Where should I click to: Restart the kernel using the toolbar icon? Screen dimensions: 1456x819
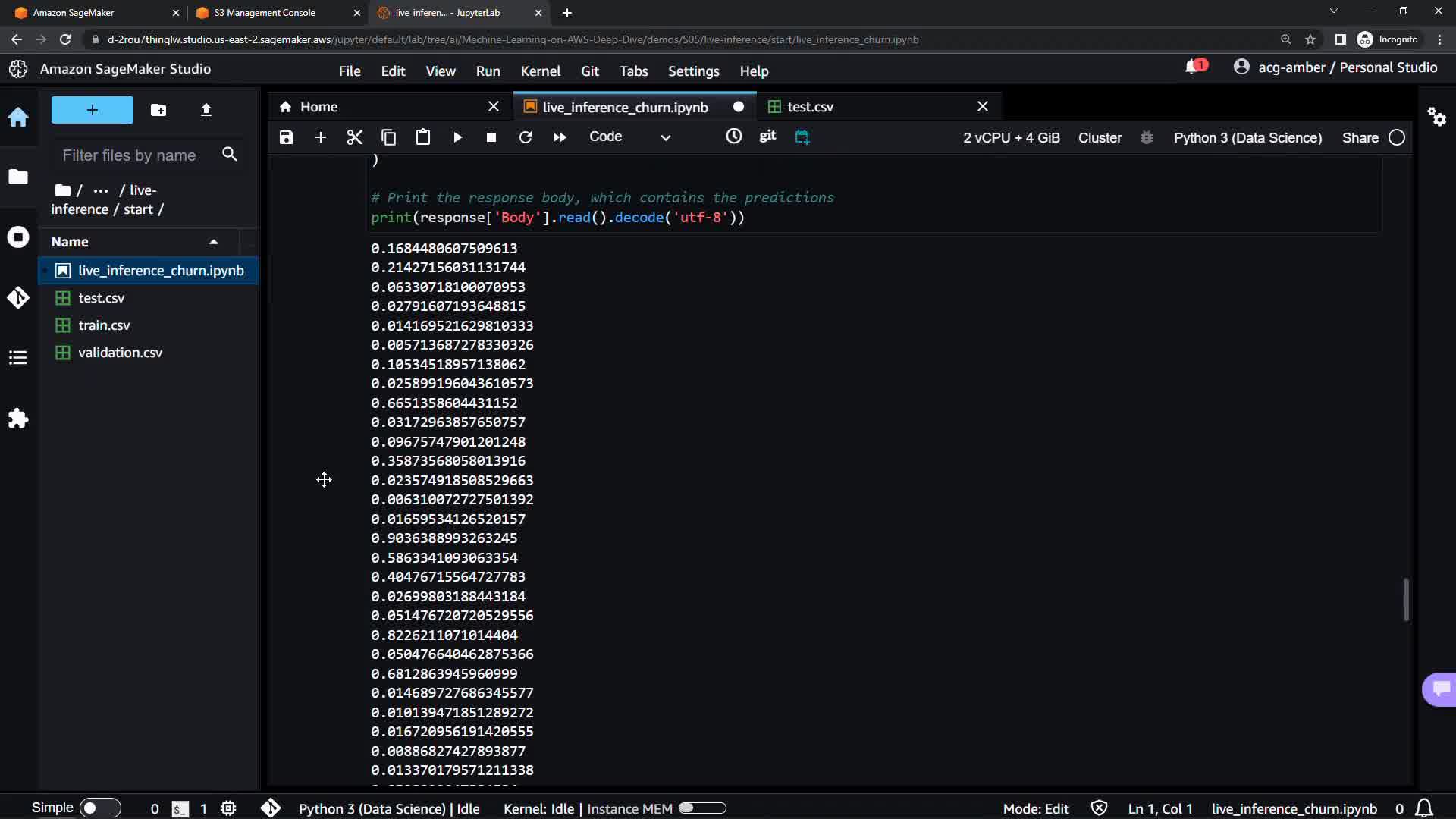point(525,137)
